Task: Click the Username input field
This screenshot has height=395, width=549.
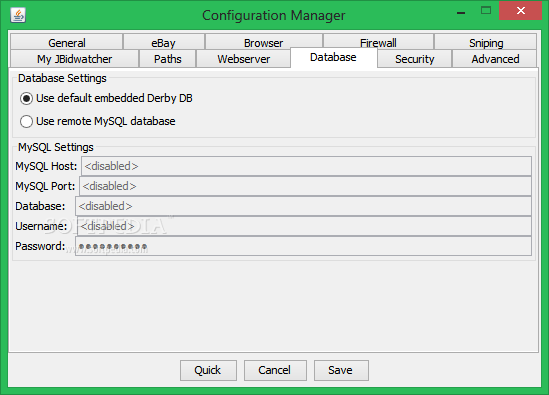Action: tap(304, 226)
